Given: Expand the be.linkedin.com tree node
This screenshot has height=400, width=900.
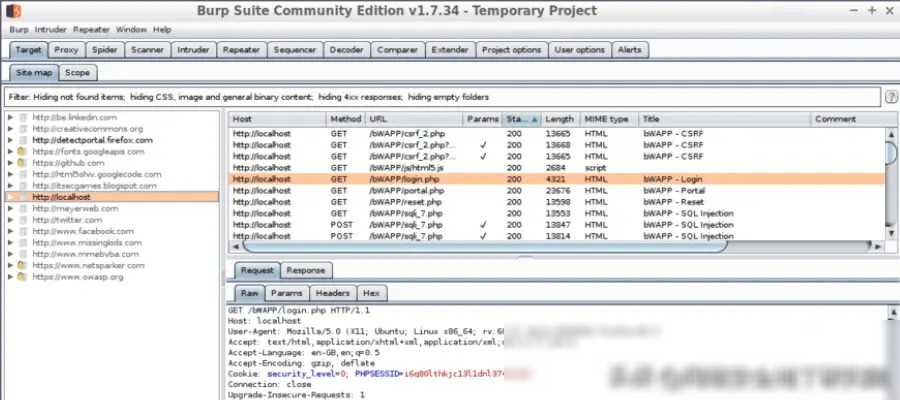Looking at the screenshot, I should point(10,117).
